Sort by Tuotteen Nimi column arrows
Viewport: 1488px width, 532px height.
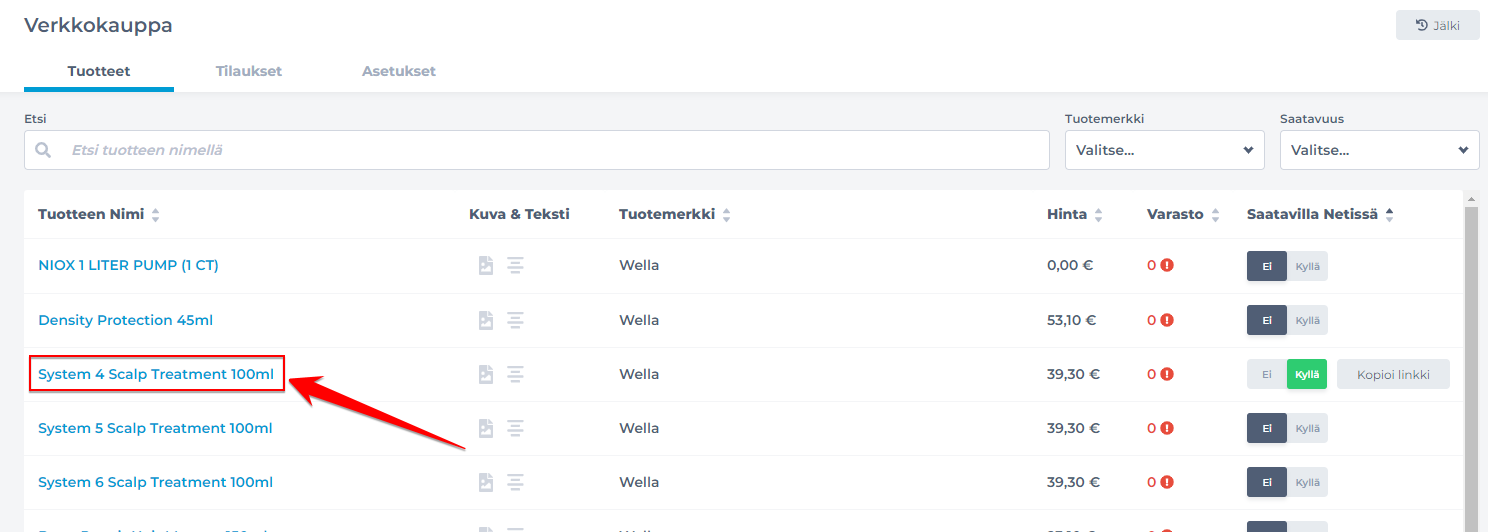pyautogui.click(x=155, y=215)
